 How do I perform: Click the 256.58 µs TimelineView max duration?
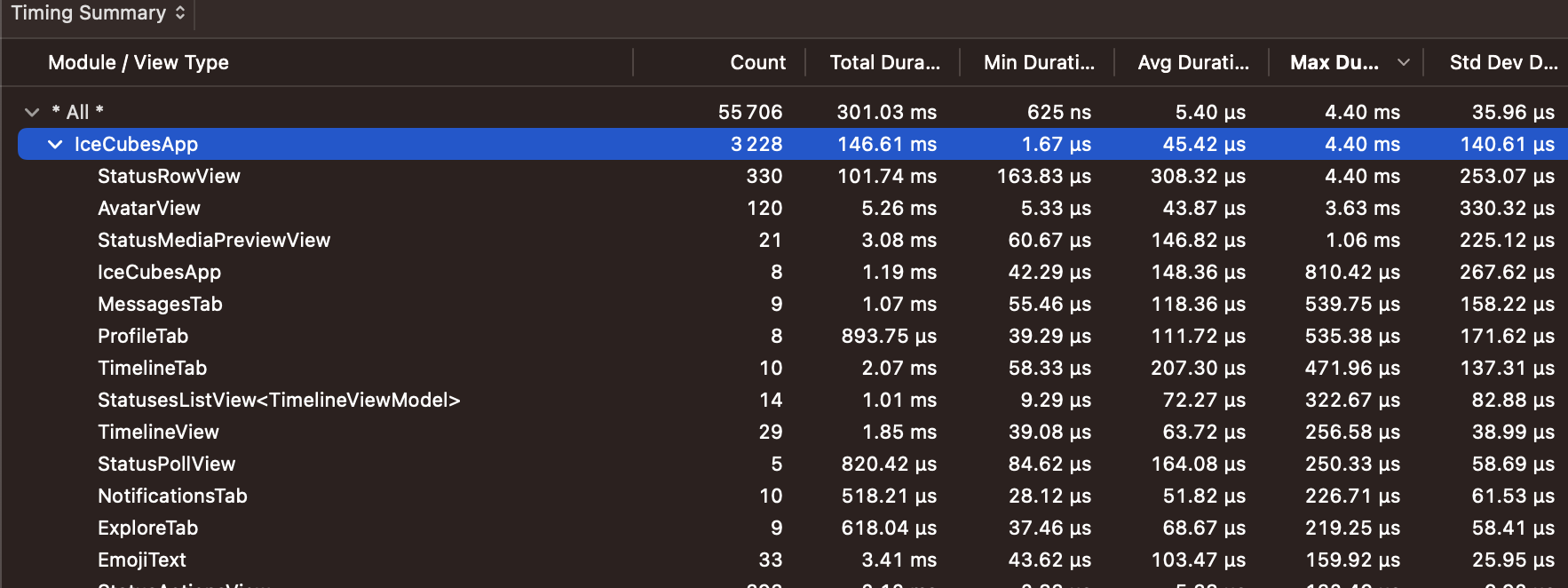(1352, 432)
